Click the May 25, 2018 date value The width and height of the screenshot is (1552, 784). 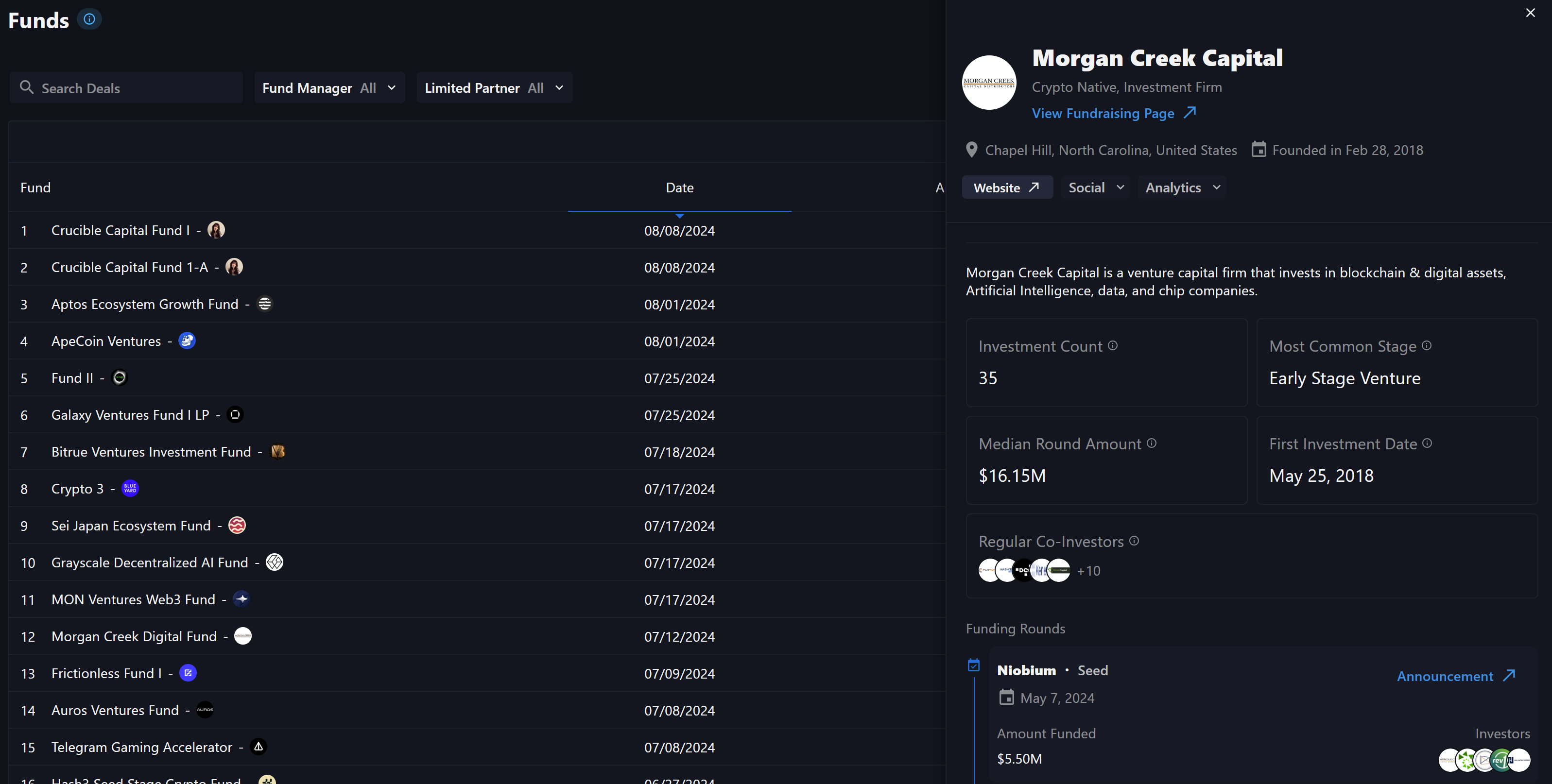click(1321, 476)
